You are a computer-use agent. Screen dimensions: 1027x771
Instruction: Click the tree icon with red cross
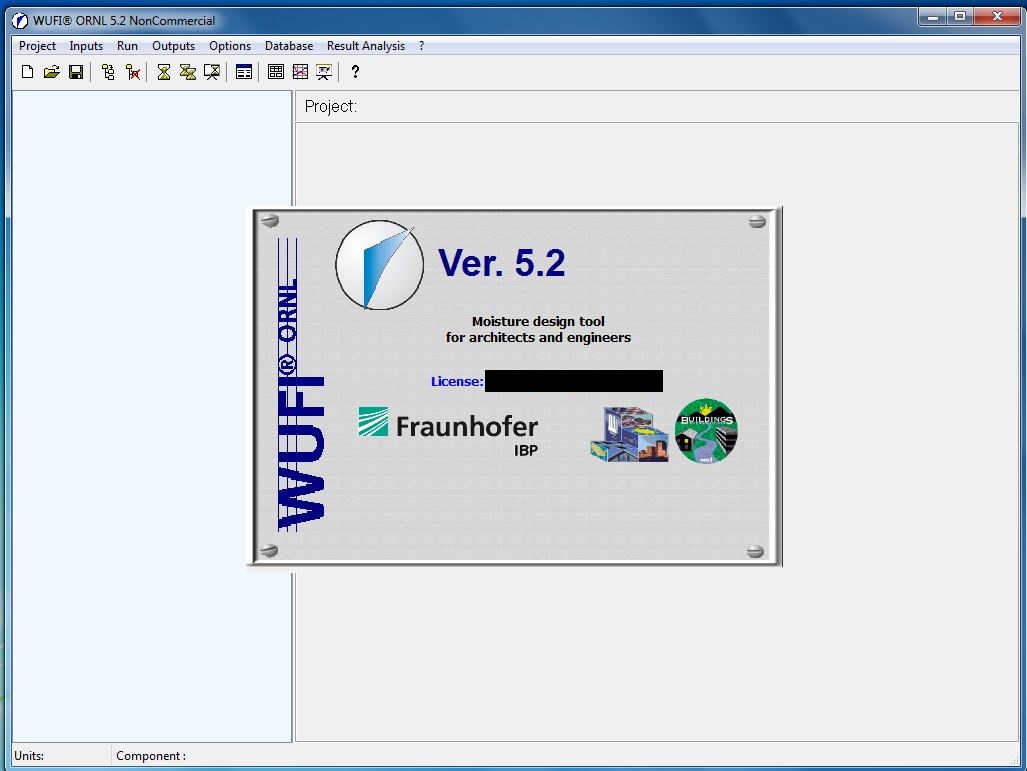pos(132,72)
